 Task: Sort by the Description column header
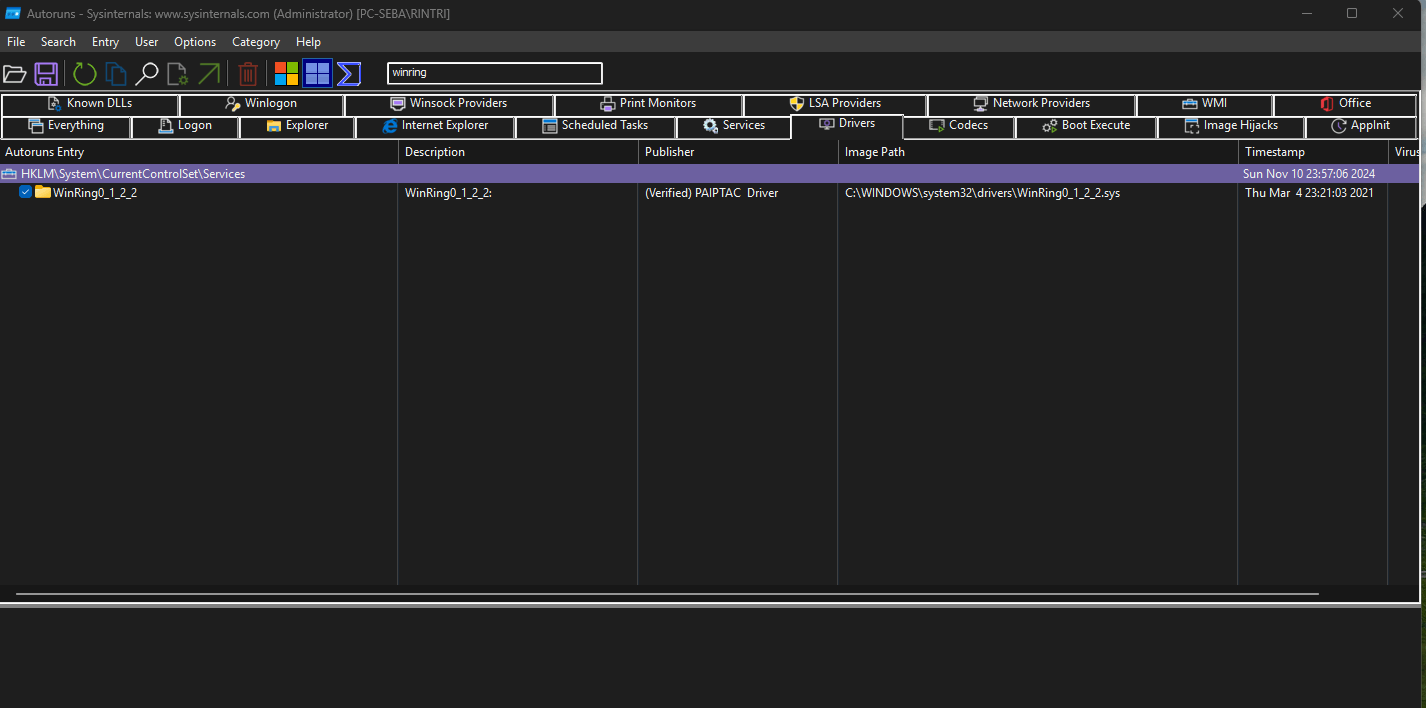coord(518,152)
